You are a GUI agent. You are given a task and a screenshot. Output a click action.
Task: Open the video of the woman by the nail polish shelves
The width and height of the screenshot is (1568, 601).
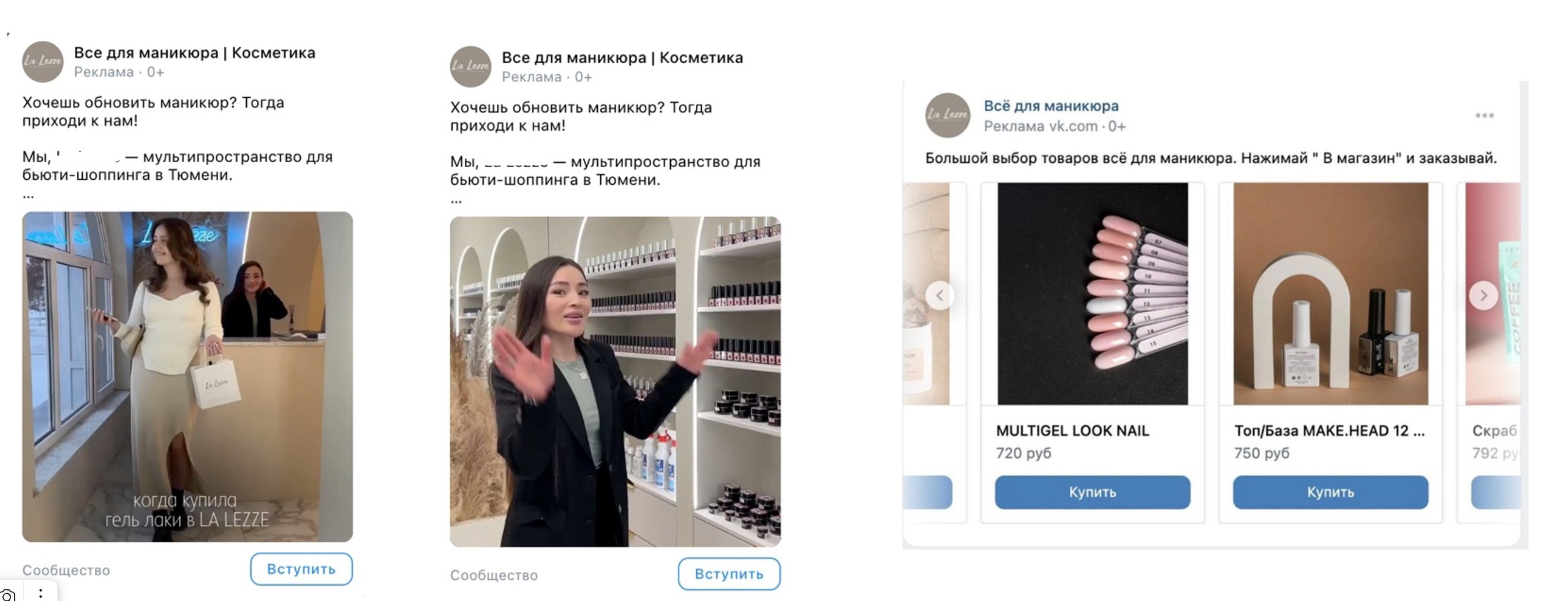click(615, 381)
